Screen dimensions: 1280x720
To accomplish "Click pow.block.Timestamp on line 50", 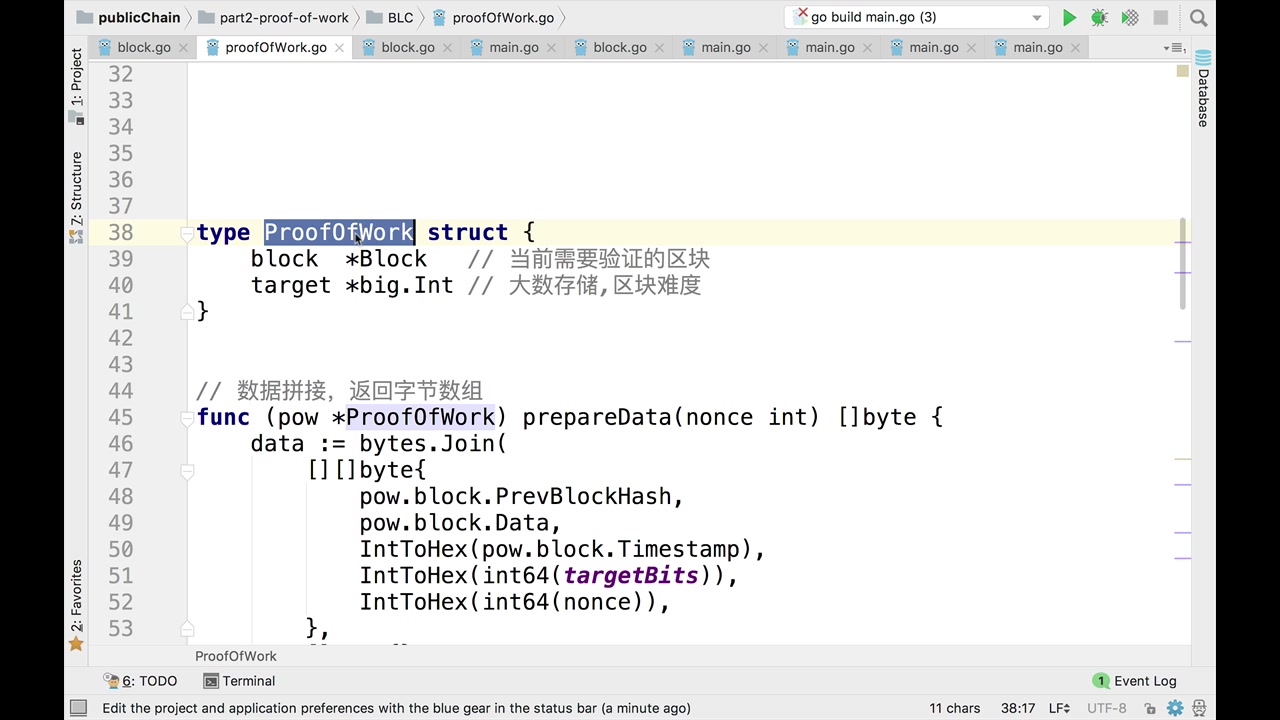I will (611, 550).
